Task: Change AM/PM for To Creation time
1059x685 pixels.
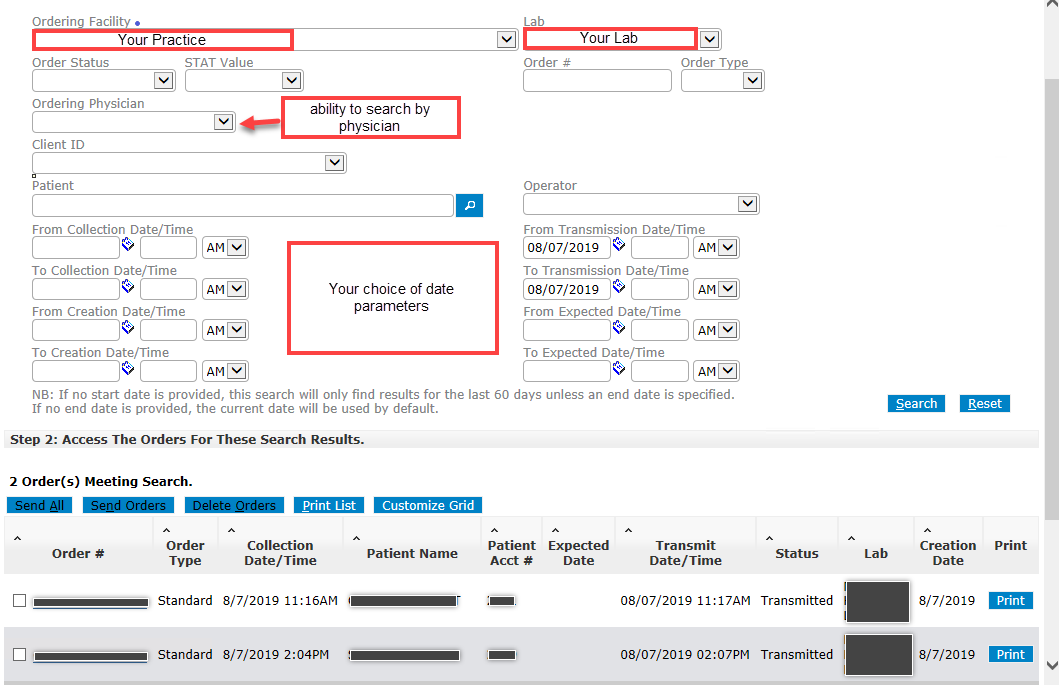Action: pos(226,372)
